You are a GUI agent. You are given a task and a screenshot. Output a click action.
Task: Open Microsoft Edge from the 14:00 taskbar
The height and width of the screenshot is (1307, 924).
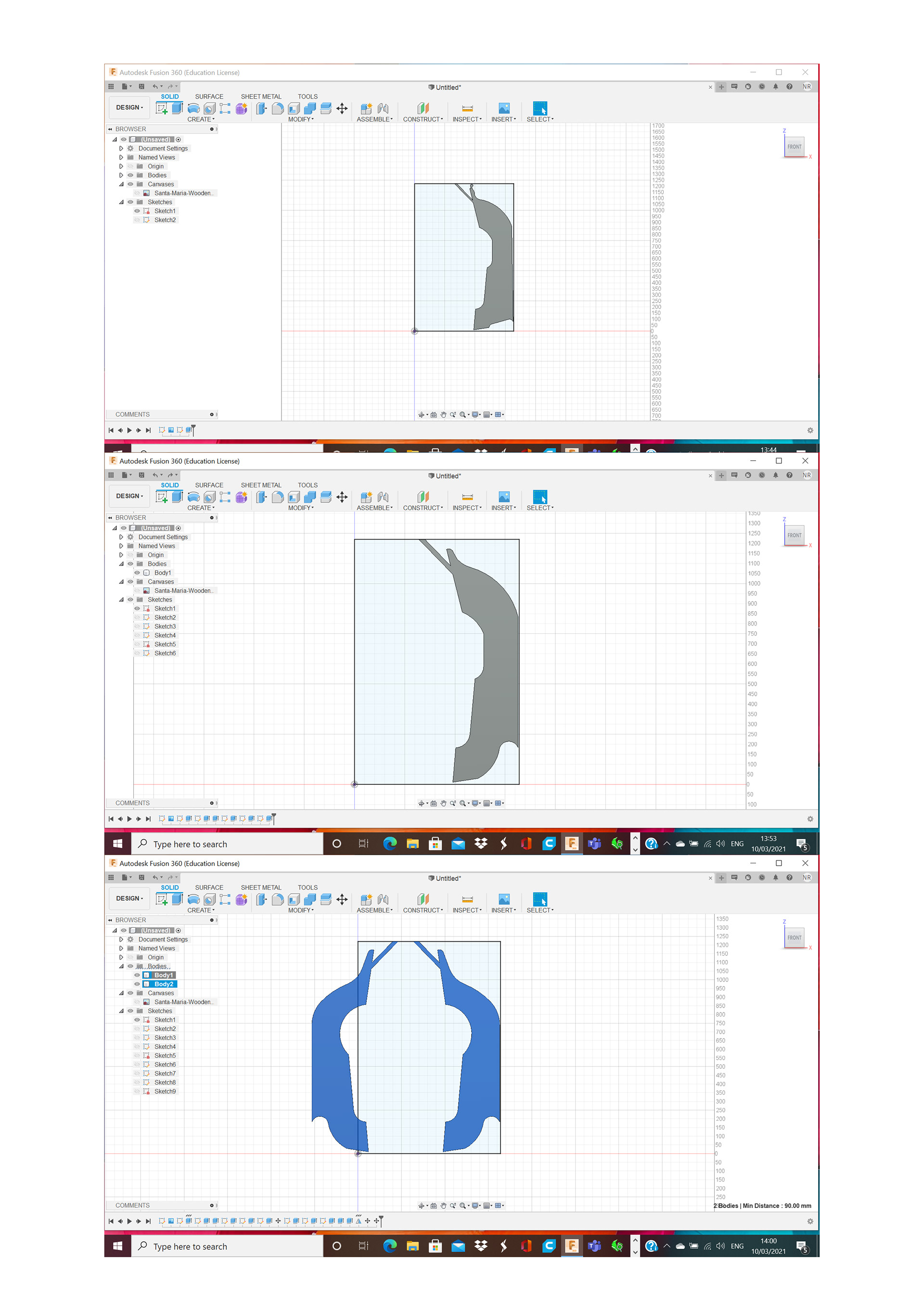coord(390,1246)
